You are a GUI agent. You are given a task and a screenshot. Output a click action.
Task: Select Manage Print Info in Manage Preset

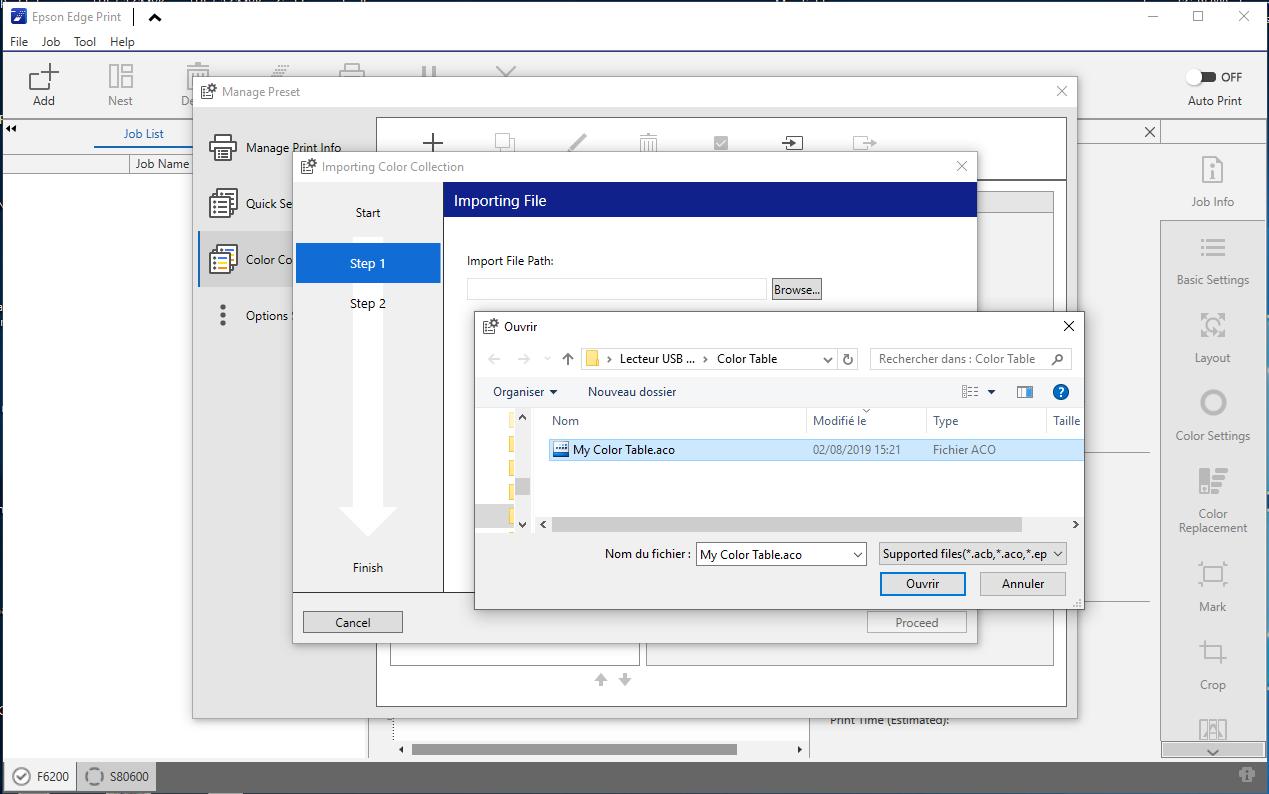point(293,148)
